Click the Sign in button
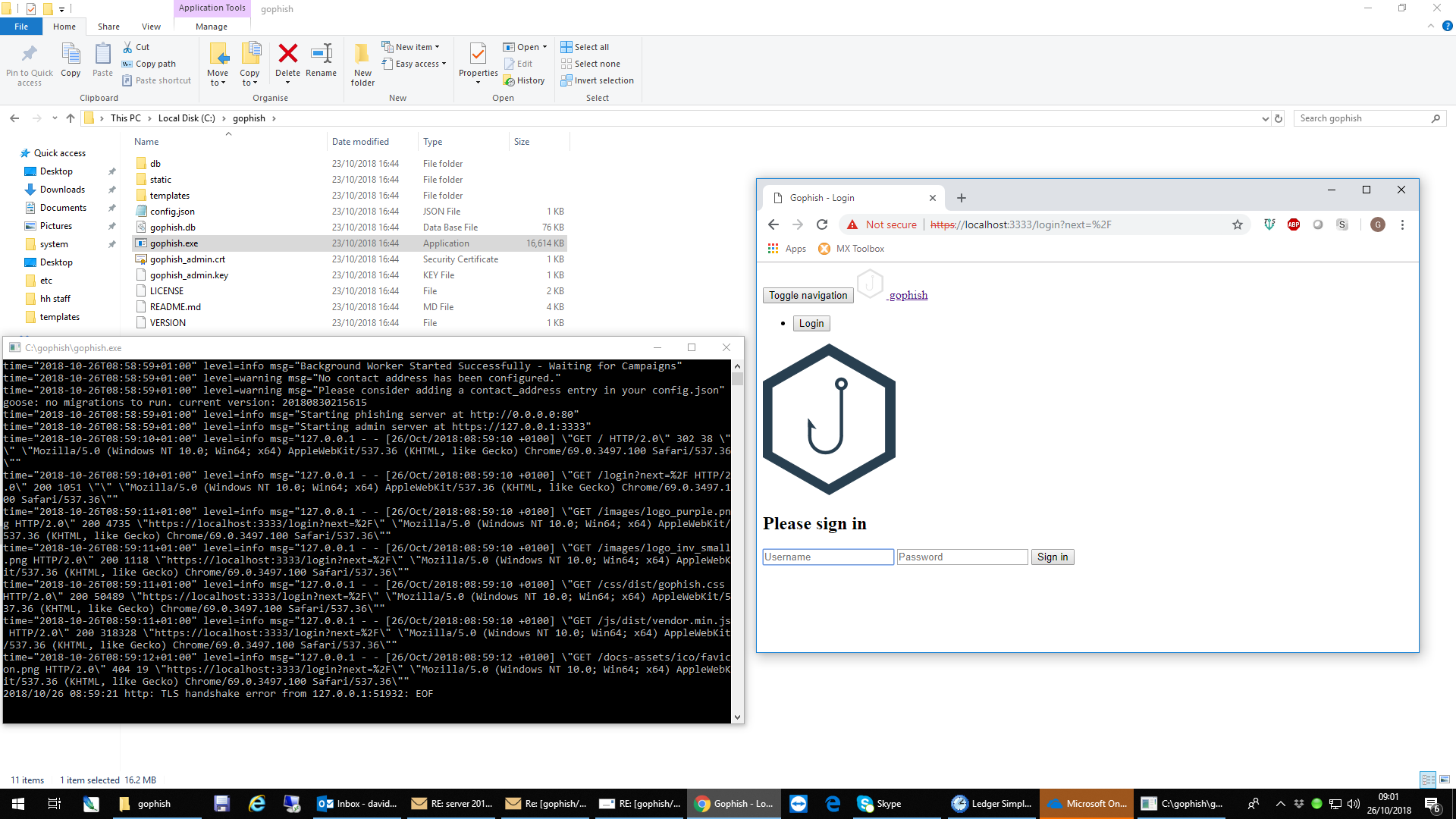The height and width of the screenshot is (819, 1456). point(1053,557)
